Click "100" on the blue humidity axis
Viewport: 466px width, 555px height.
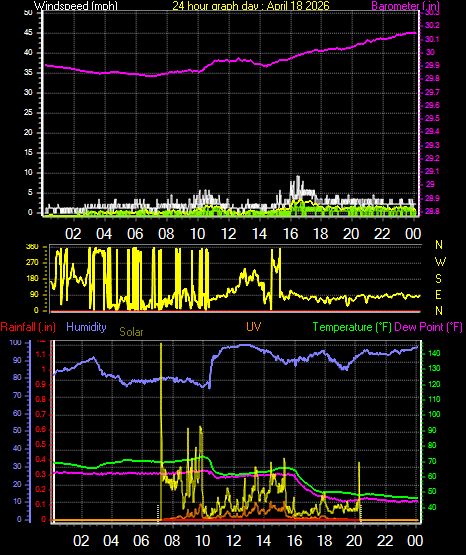(16, 343)
